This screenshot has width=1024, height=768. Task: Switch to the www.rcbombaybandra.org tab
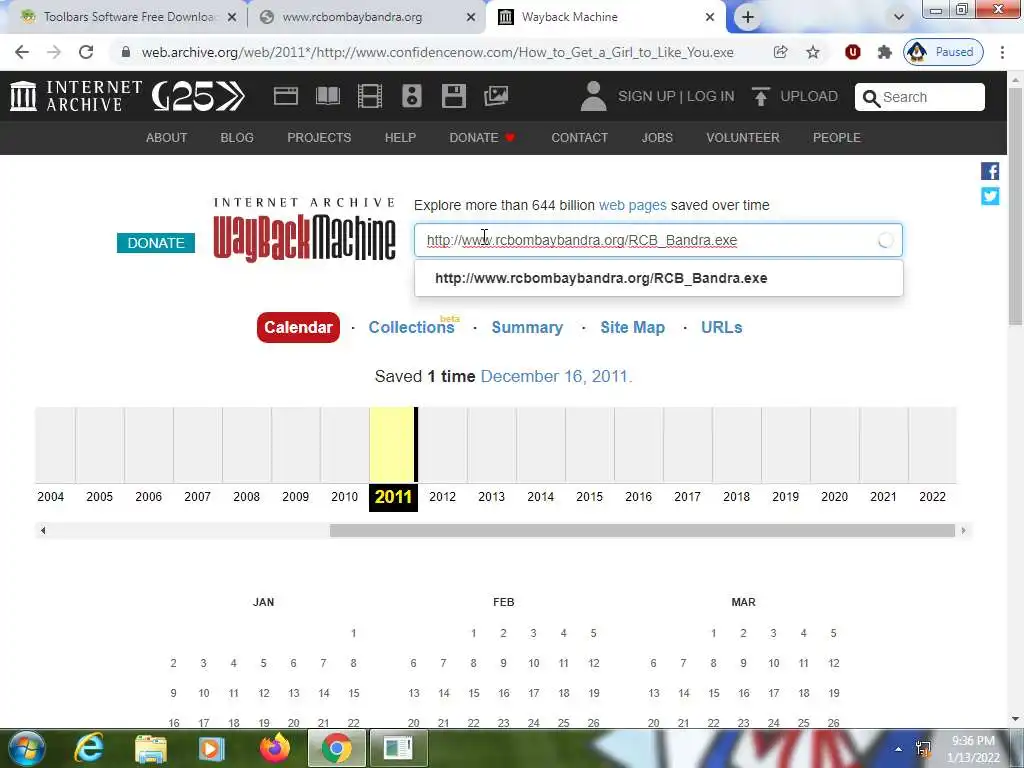[352, 17]
